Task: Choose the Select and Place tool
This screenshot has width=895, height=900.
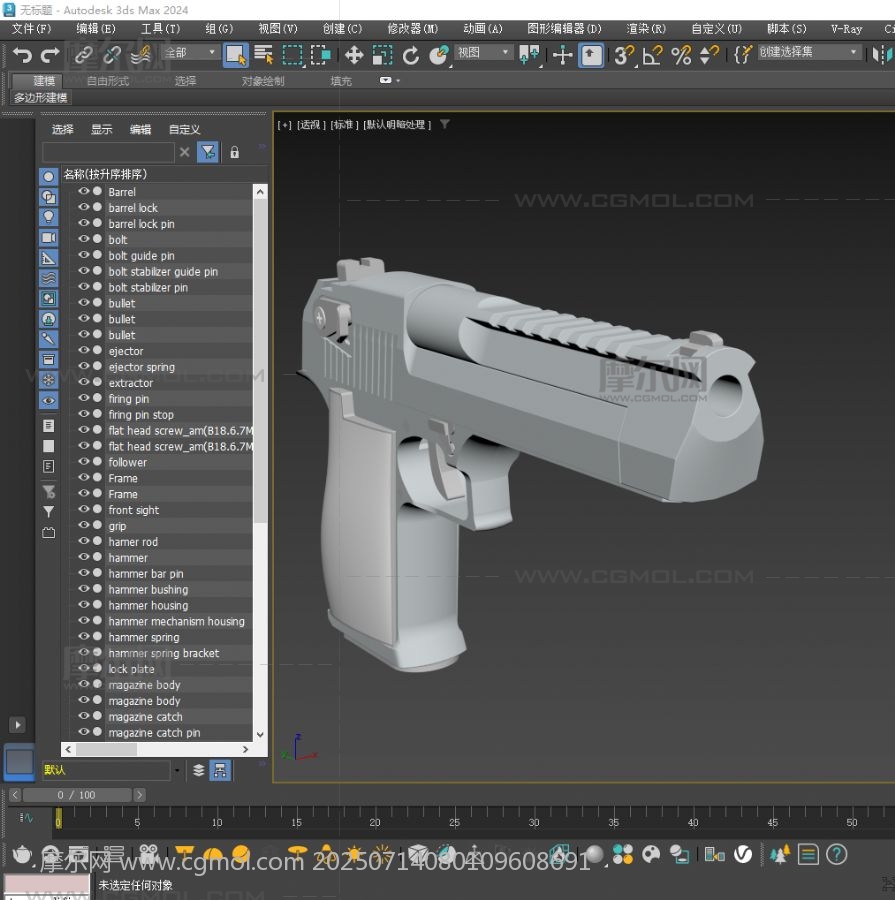Action: [x=439, y=55]
